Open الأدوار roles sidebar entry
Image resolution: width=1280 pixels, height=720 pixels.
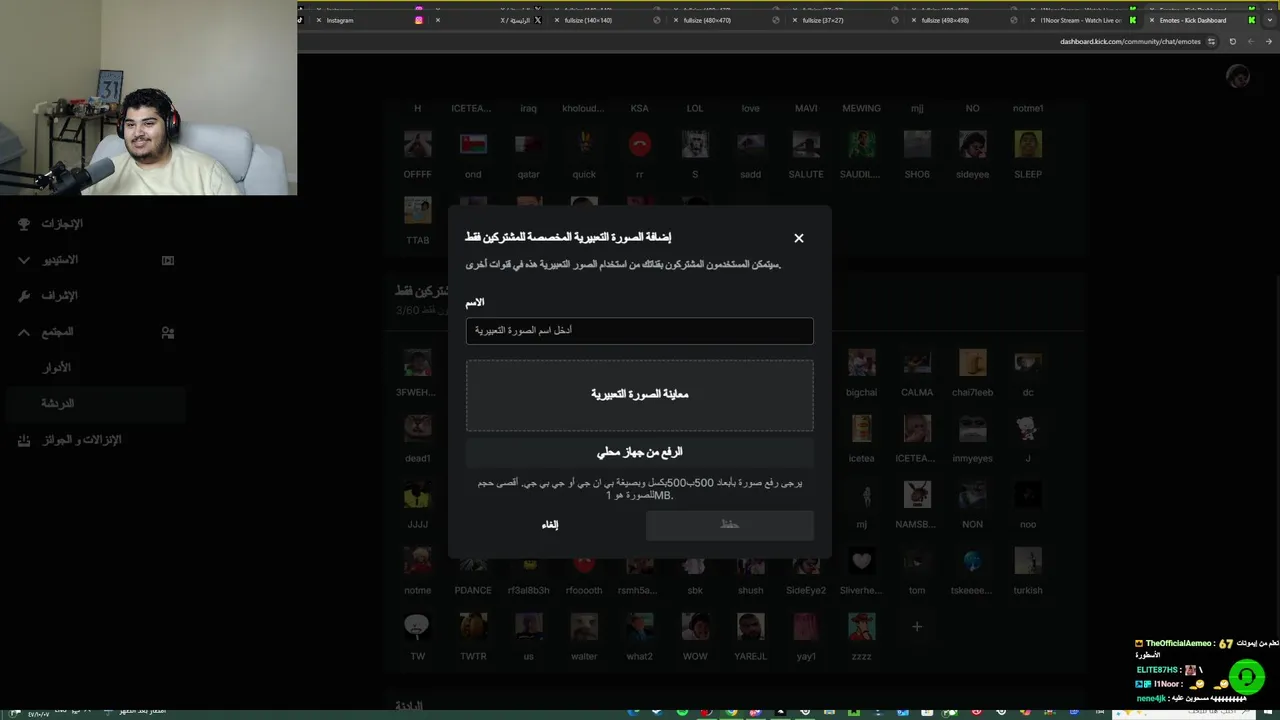coord(57,368)
